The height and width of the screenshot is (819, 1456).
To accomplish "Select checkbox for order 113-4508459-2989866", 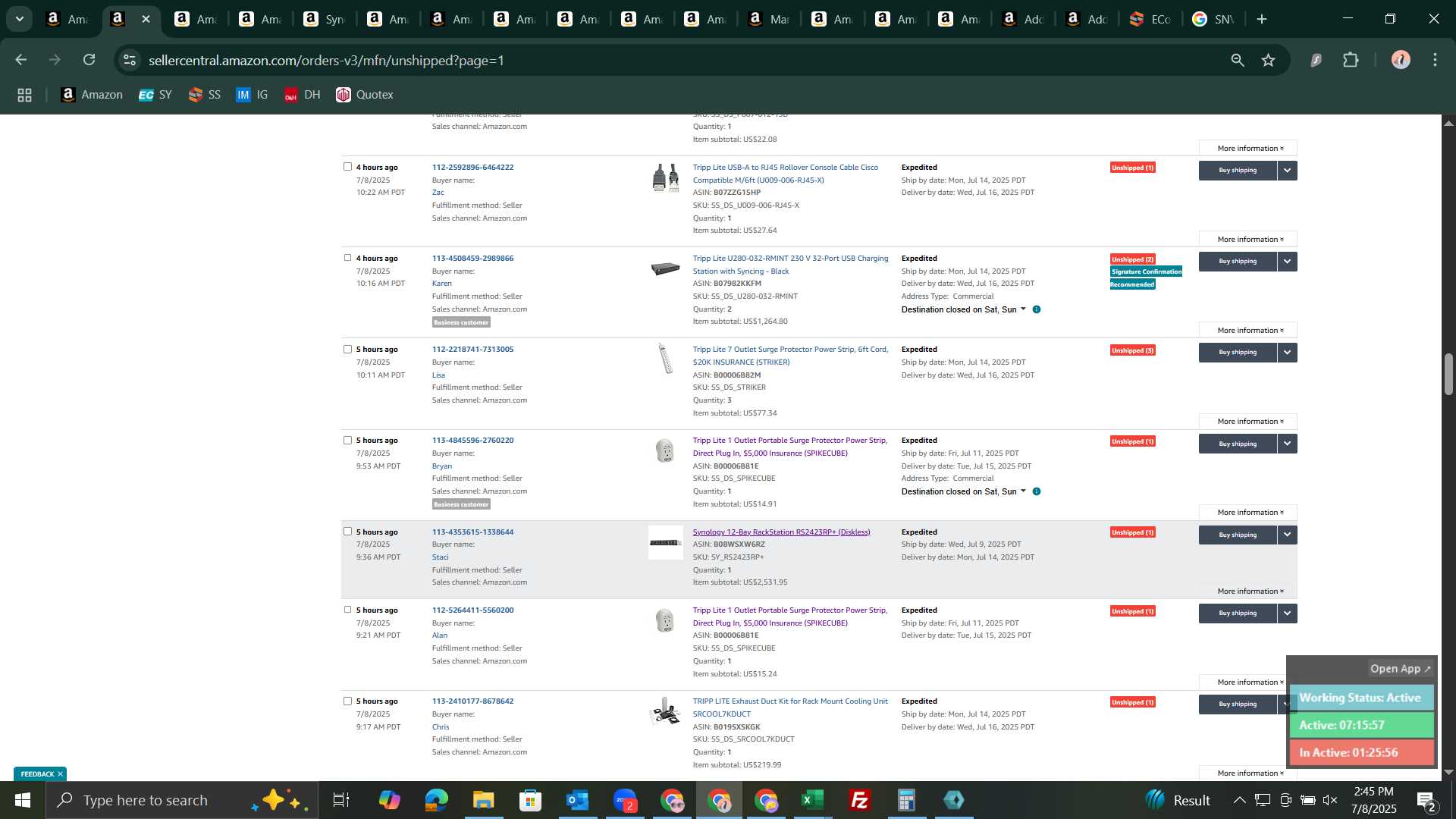I will [347, 258].
